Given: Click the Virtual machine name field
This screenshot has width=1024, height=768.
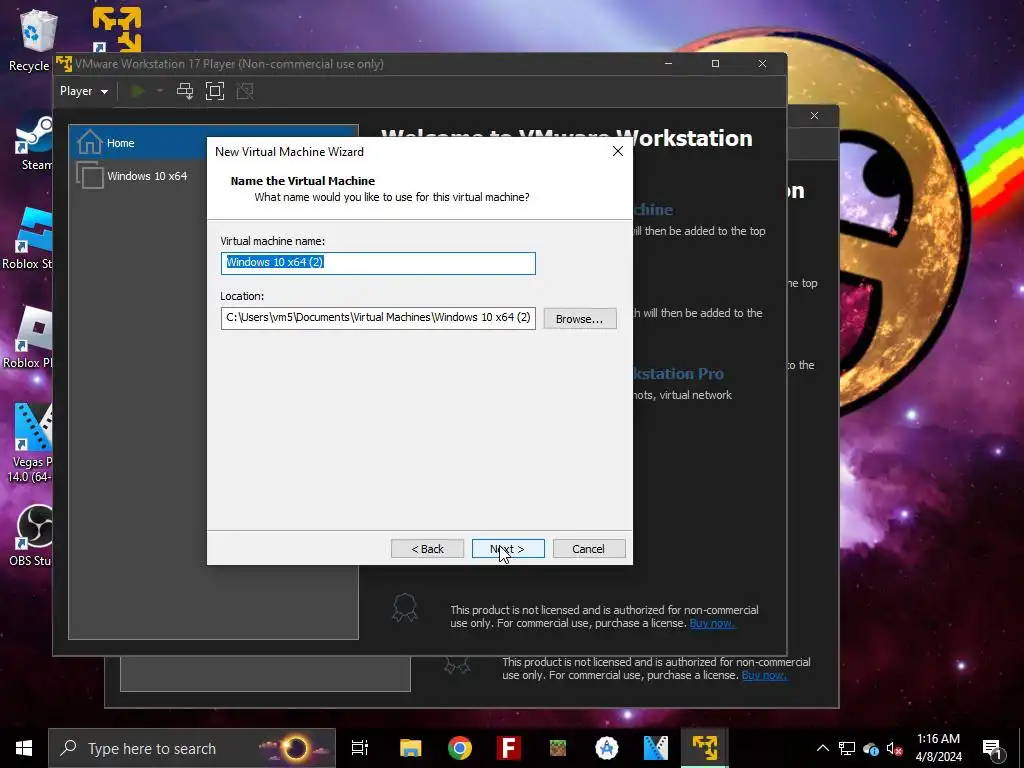Looking at the screenshot, I should [378, 263].
